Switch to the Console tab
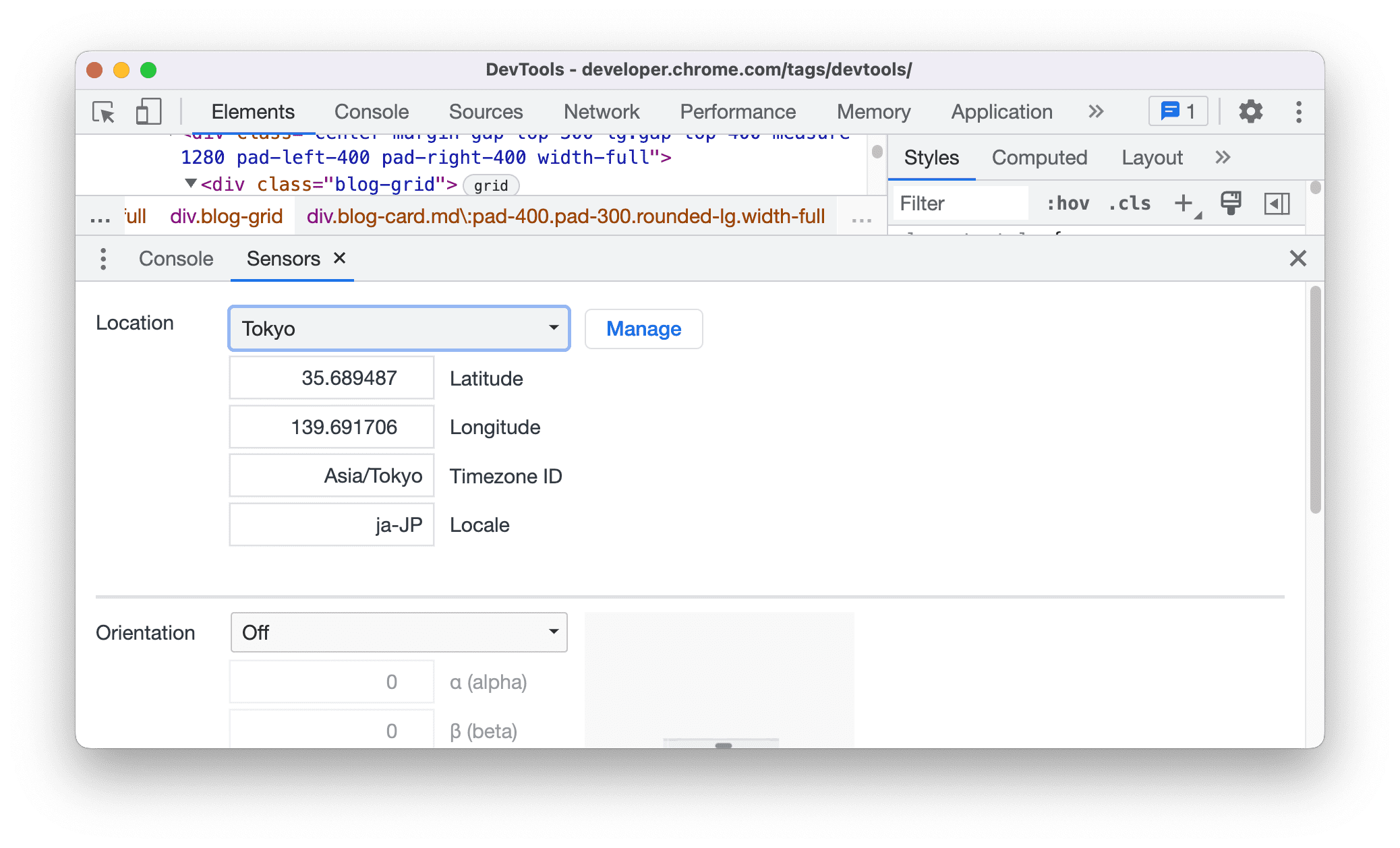The width and height of the screenshot is (1400, 848). point(177,258)
